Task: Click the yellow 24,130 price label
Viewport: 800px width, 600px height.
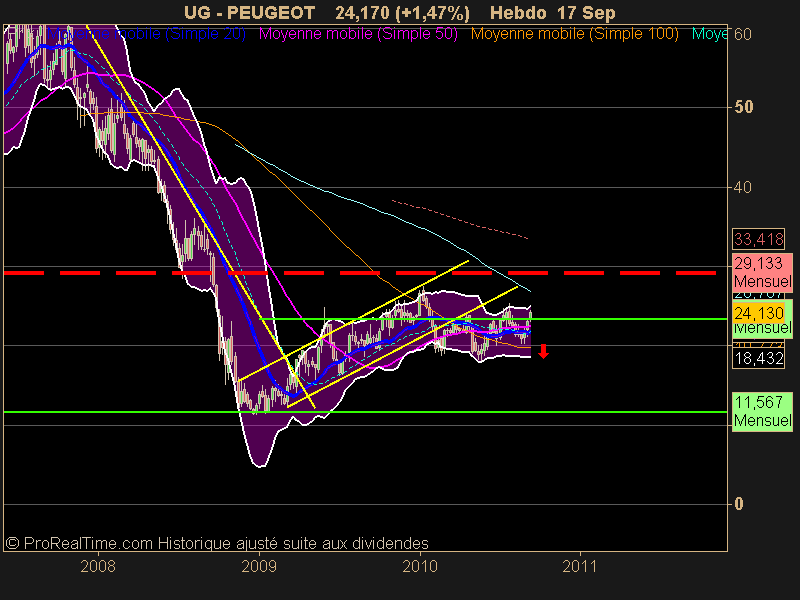Action: click(x=759, y=313)
